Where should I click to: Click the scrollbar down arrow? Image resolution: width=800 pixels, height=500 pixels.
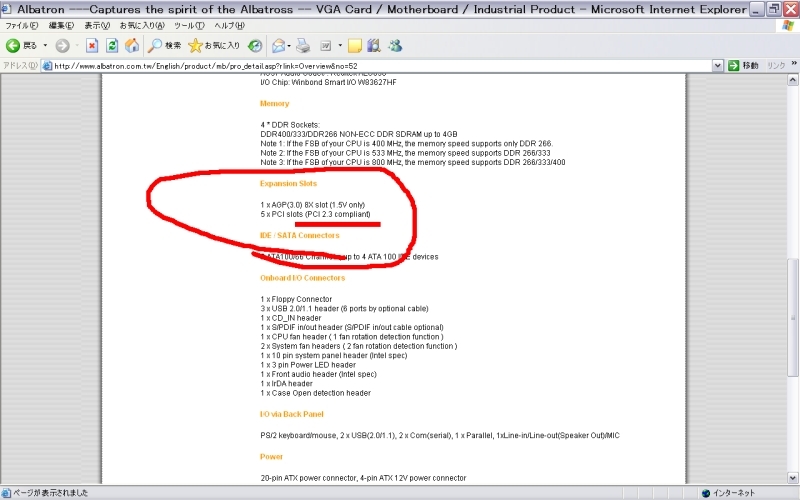point(792,478)
